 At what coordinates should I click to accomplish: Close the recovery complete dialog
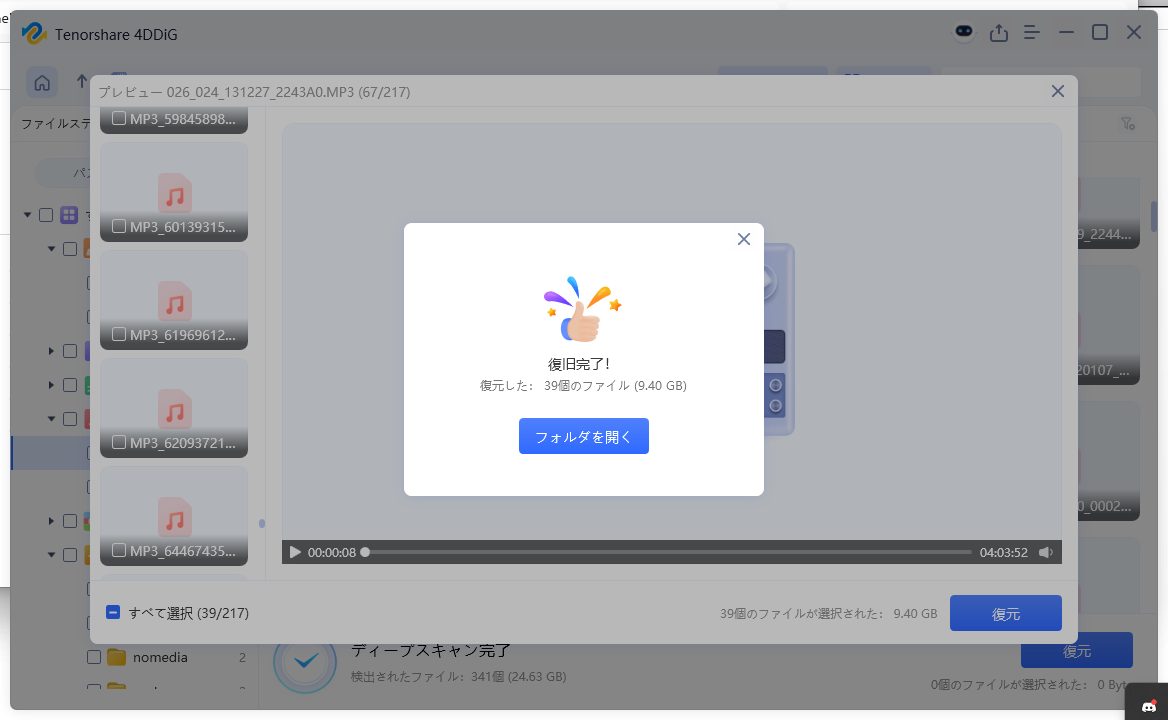pyautogui.click(x=743, y=239)
